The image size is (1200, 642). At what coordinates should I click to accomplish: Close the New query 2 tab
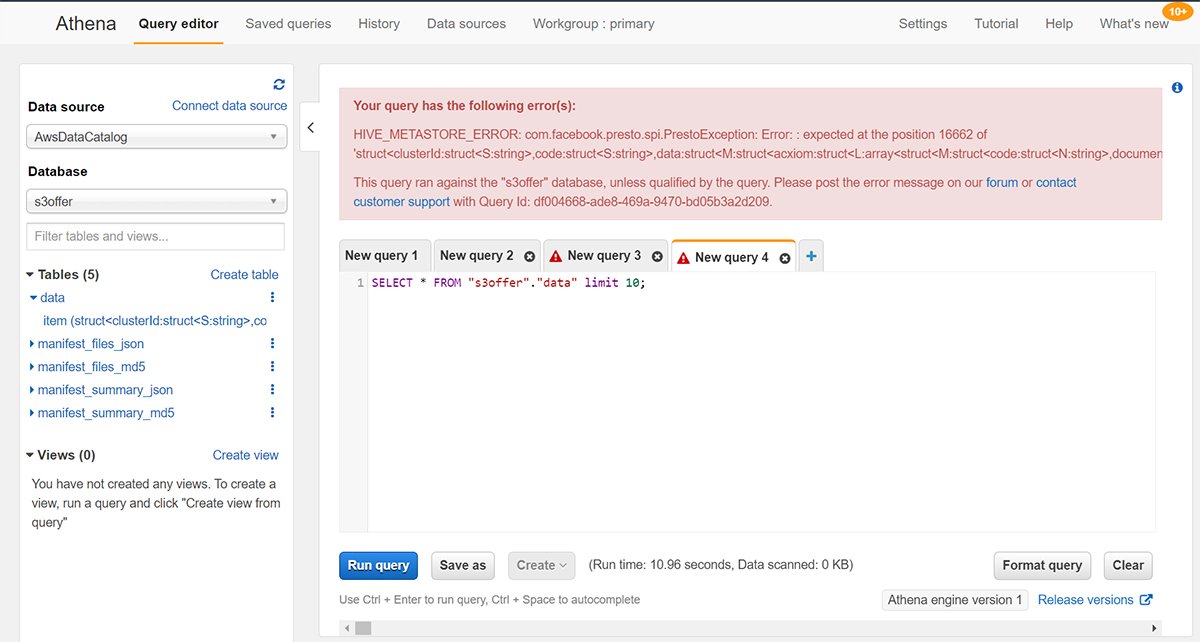click(530, 257)
